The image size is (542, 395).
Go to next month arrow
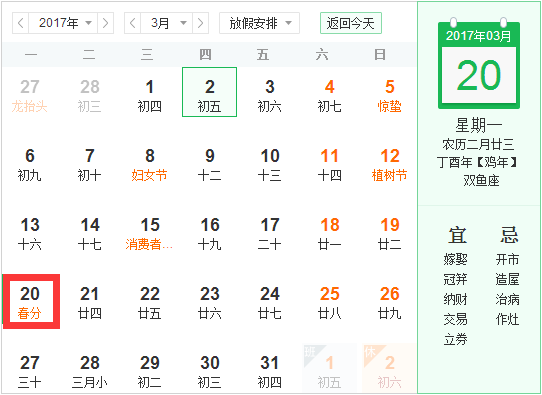click(200, 23)
